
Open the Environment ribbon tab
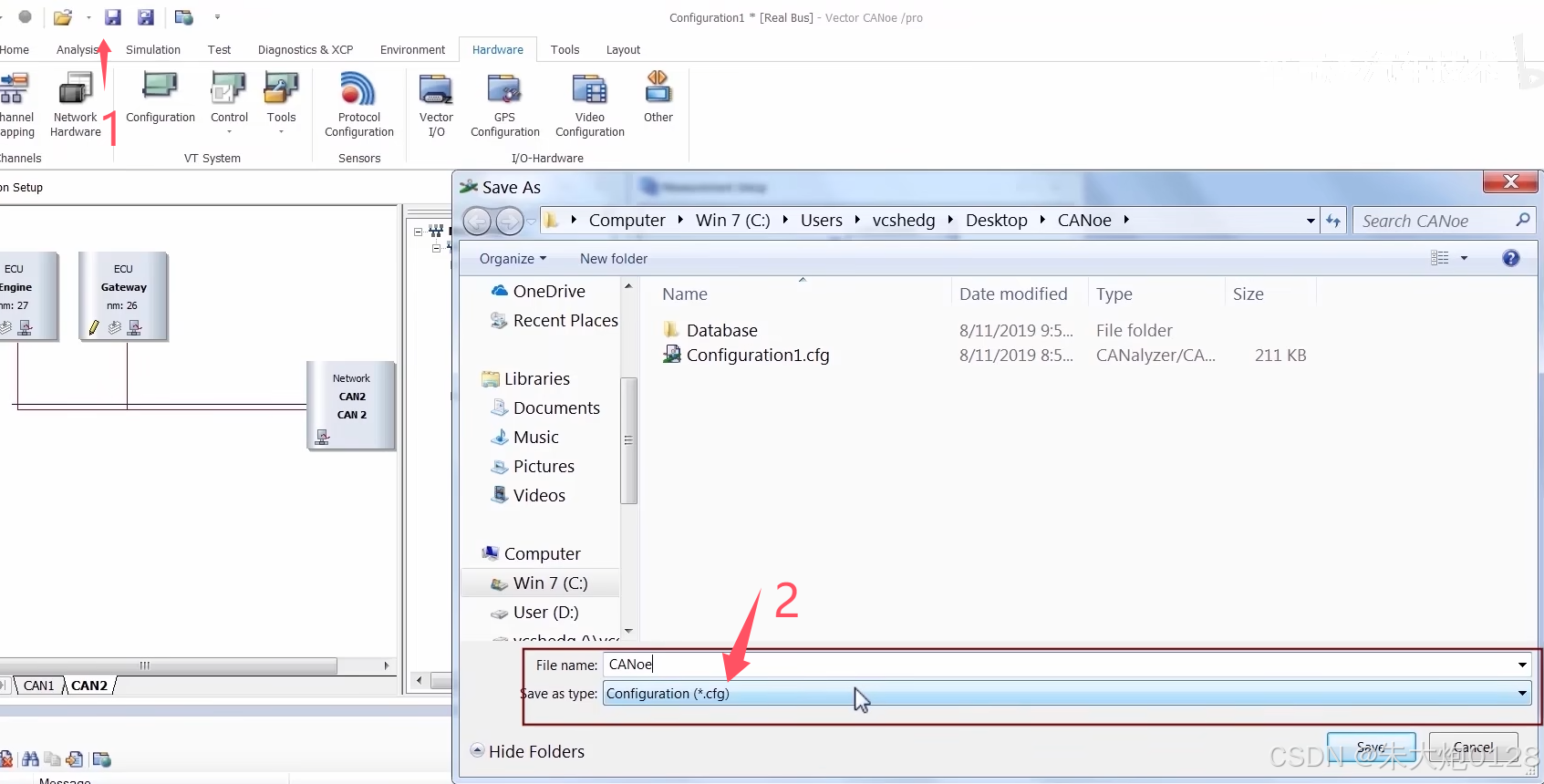[x=412, y=49]
